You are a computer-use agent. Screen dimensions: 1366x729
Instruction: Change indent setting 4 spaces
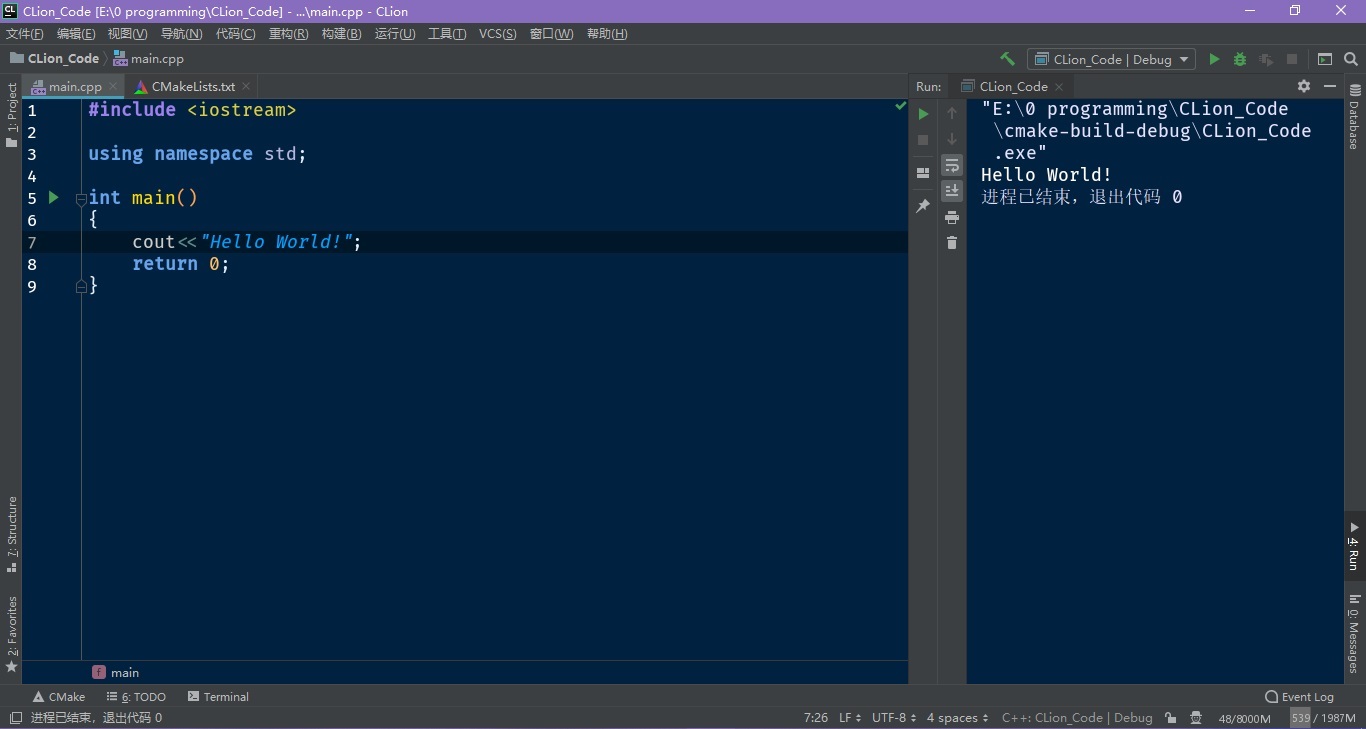click(x=957, y=718)
